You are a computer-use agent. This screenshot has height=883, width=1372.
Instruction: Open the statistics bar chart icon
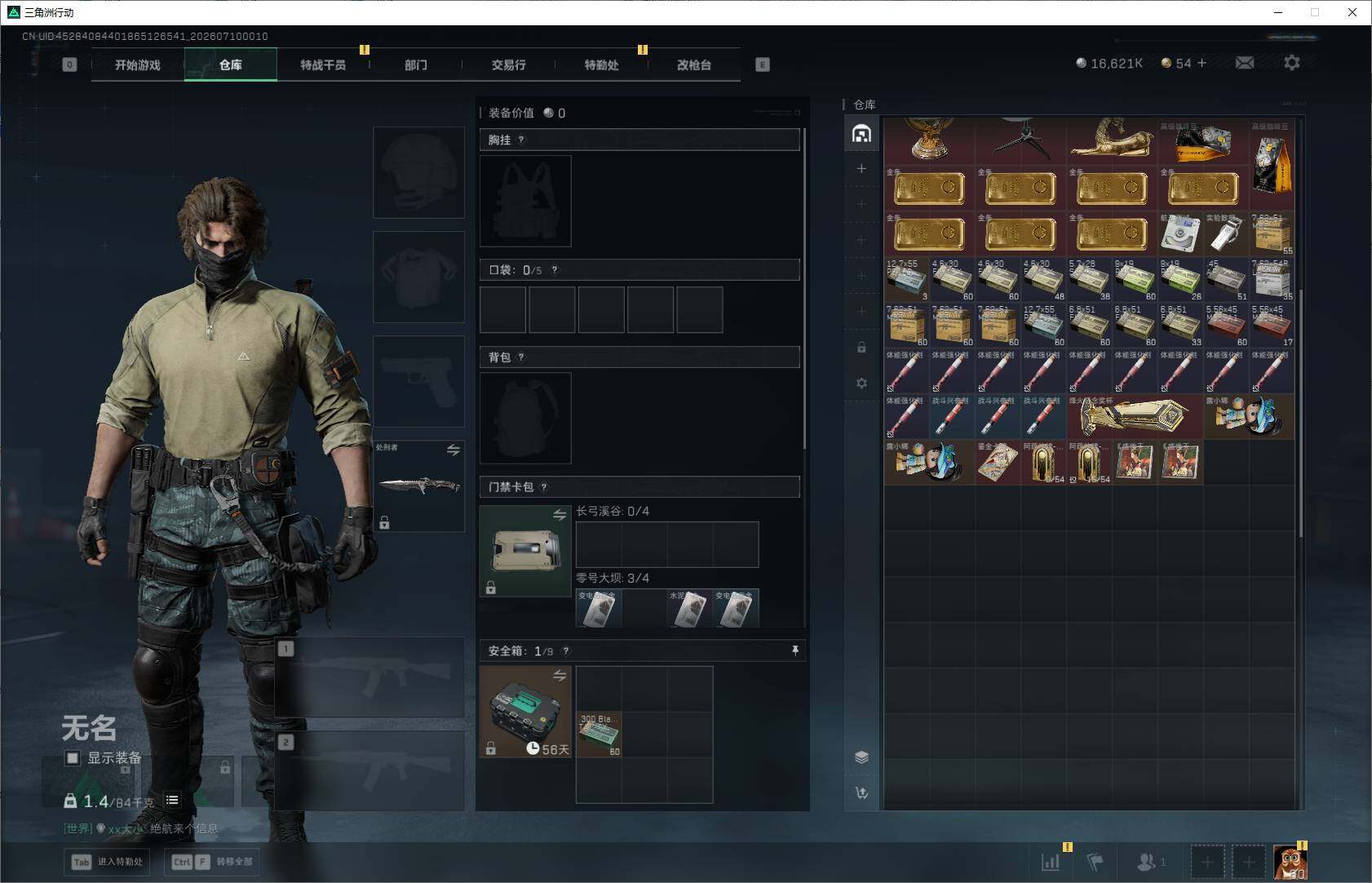point(1051,862)
